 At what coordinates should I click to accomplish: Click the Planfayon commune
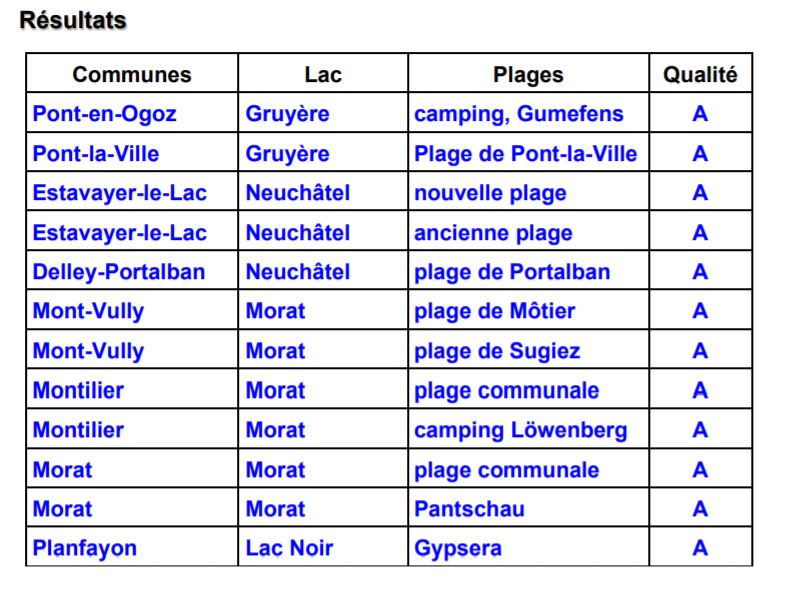coord(85,548)
